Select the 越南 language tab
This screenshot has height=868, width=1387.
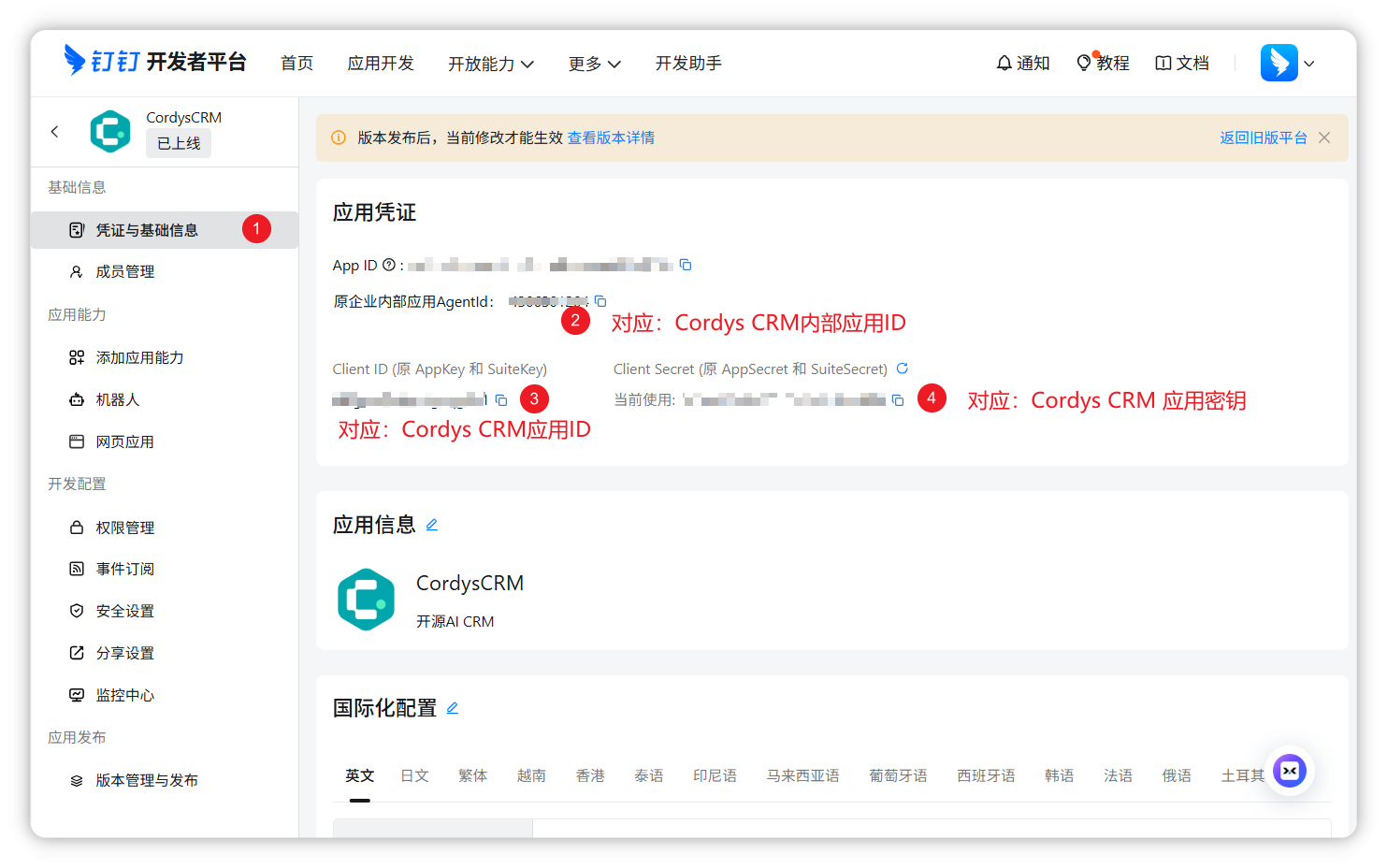[x=531, y=775]
